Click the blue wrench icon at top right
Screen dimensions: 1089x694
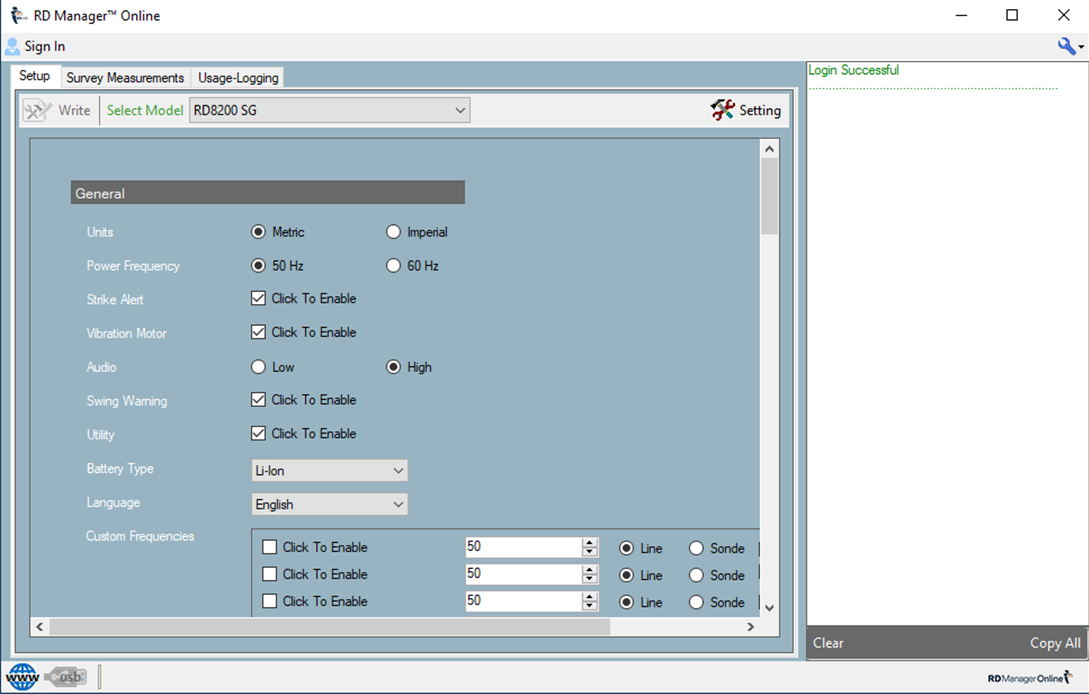[x=1066, y=46]
